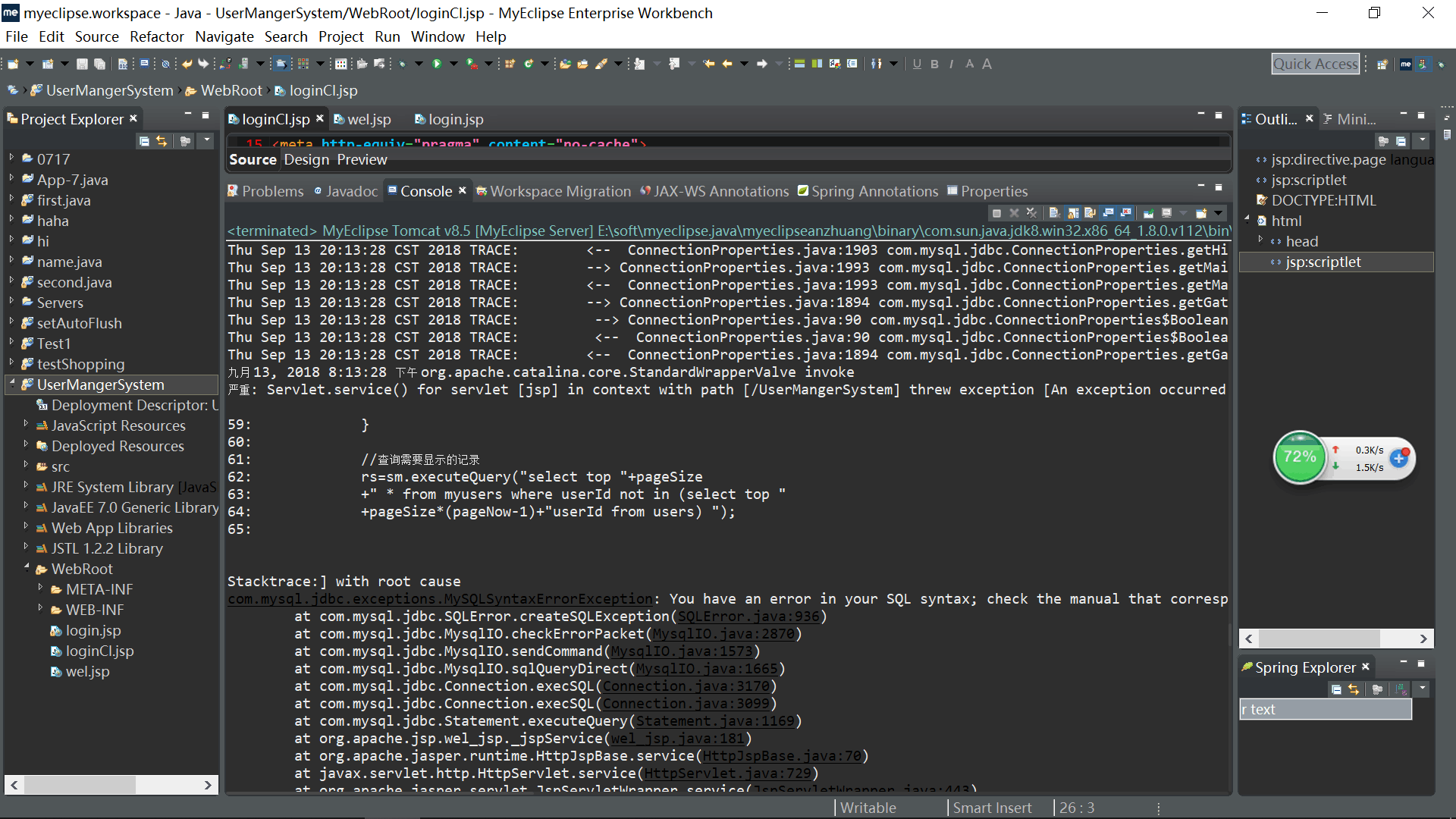This screenshot has width=1456, height=819.
Task: Open the Run button dropdown arrow
Action: point(453,64)
